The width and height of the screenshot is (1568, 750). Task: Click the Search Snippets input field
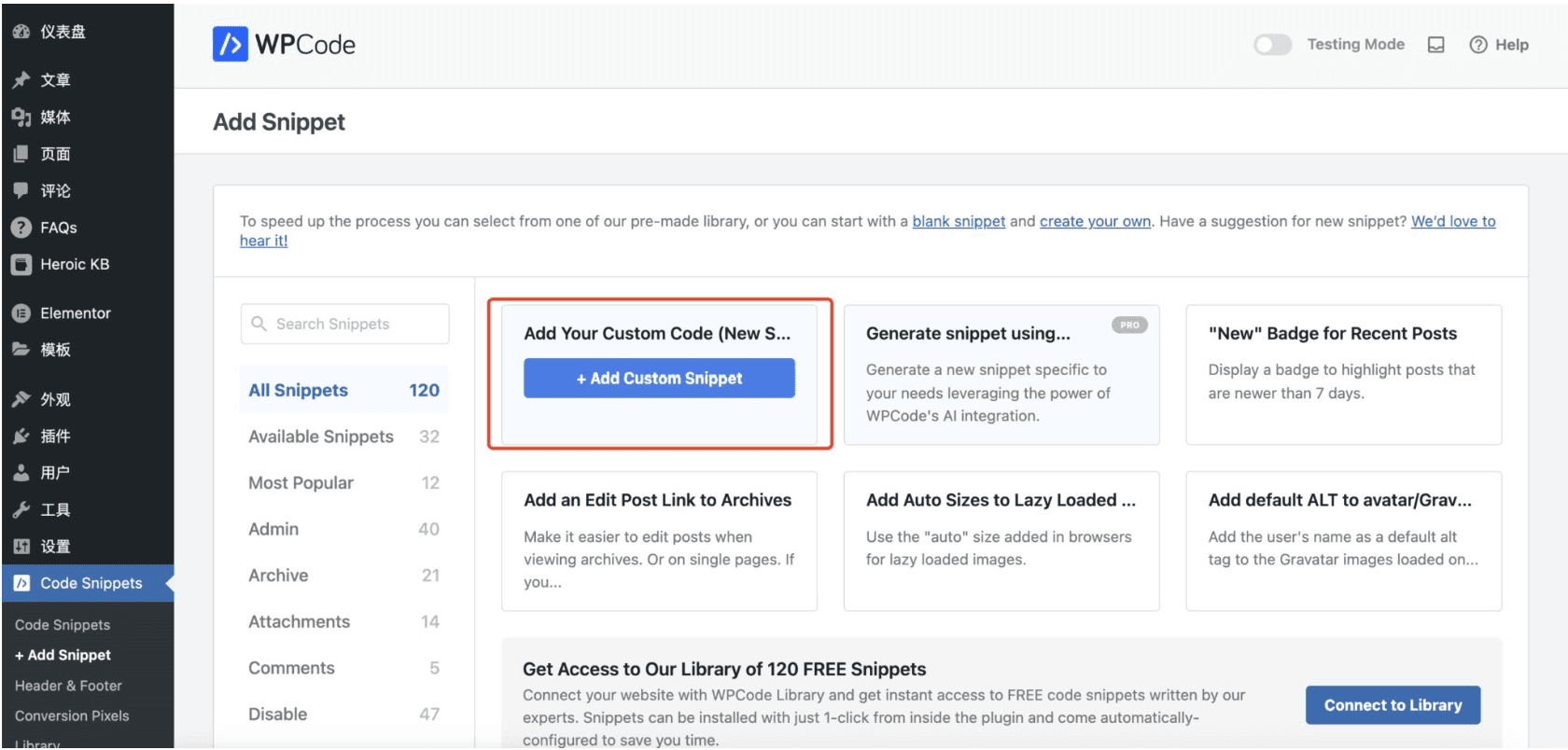pos(344,324)
